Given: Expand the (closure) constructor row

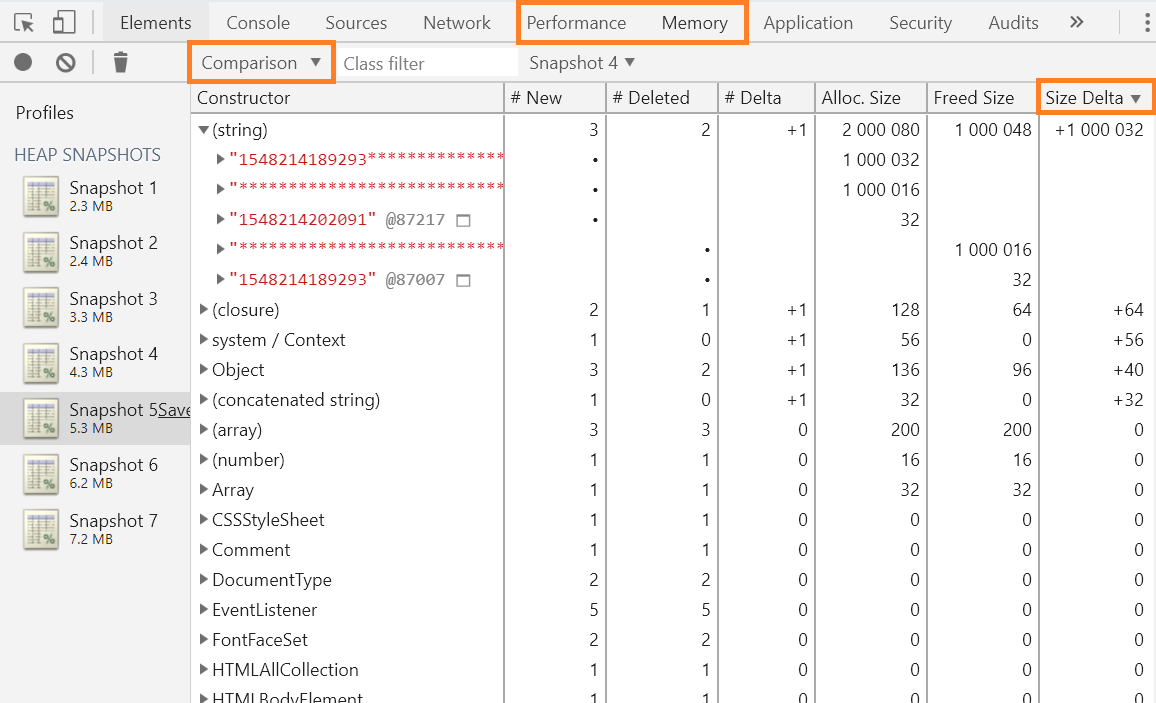Looking at the screenshot, I should pos(204,310).
